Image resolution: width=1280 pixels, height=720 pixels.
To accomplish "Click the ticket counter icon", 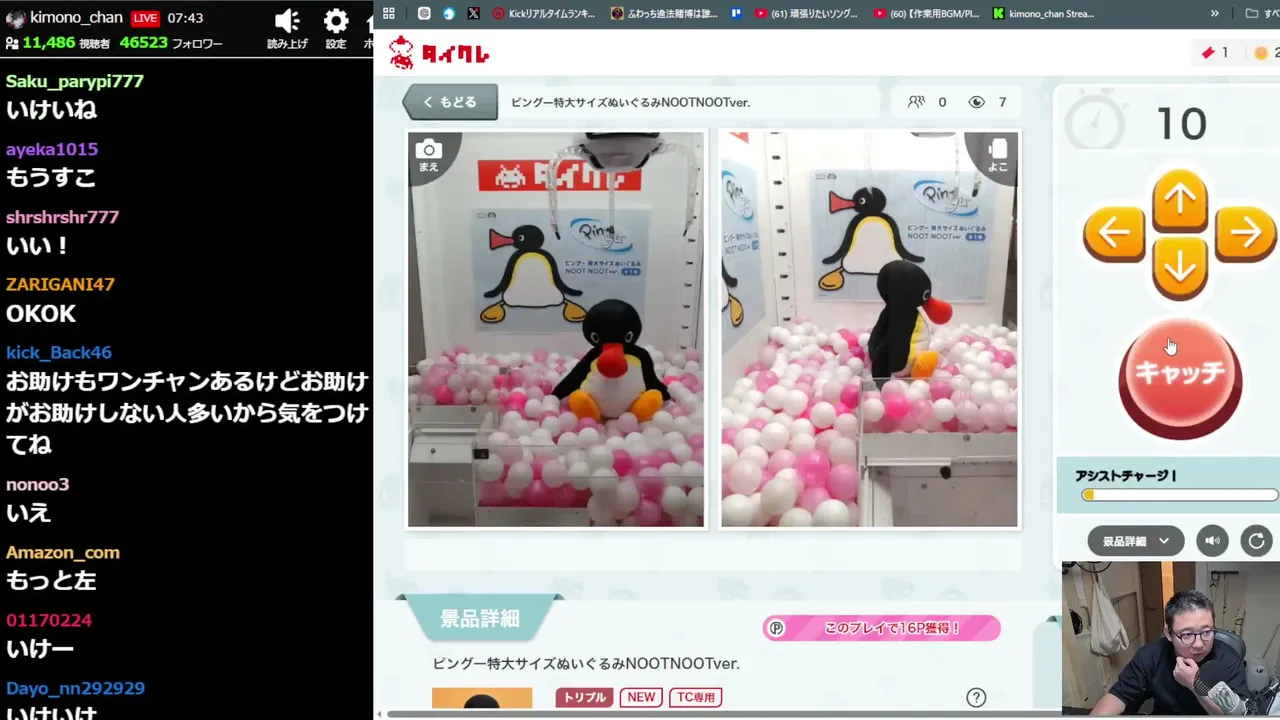I will point(1208,53).
